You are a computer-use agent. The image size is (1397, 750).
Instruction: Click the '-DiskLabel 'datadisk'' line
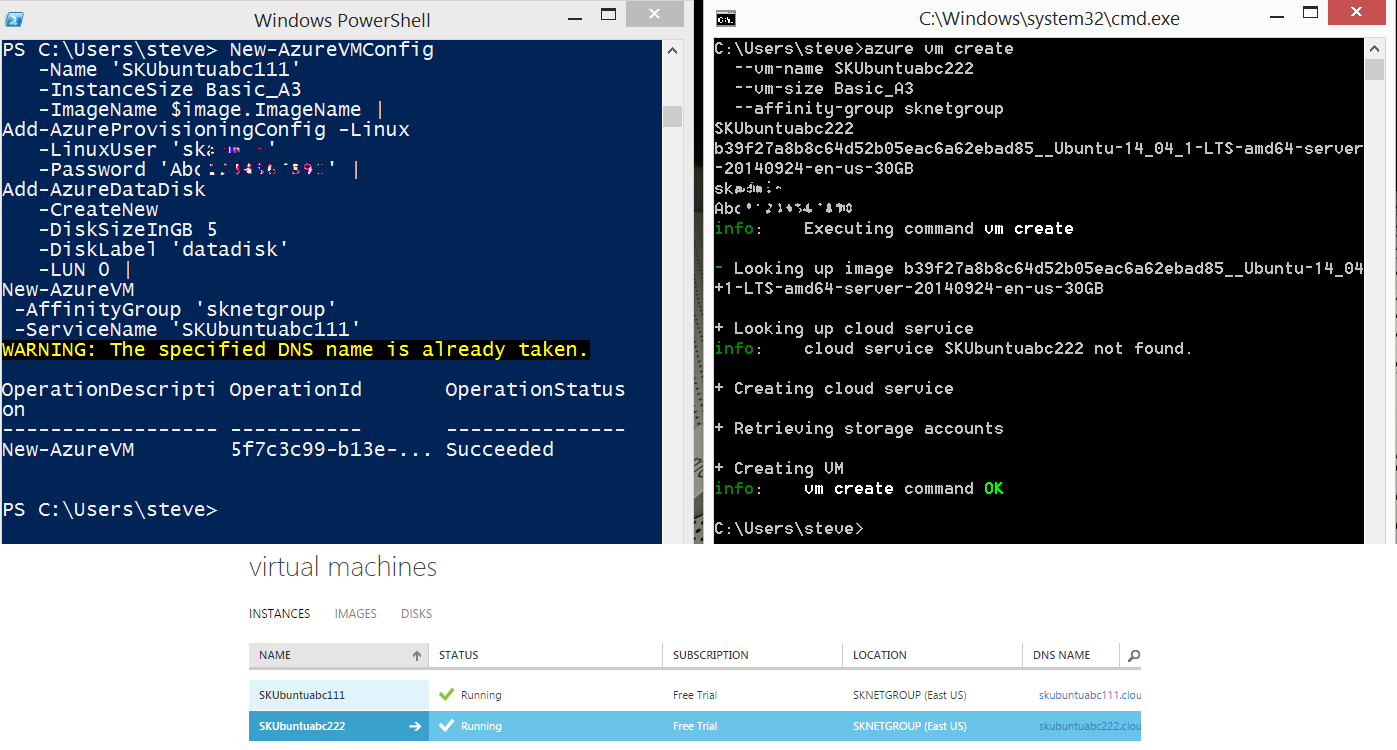[x=164, y=250]
